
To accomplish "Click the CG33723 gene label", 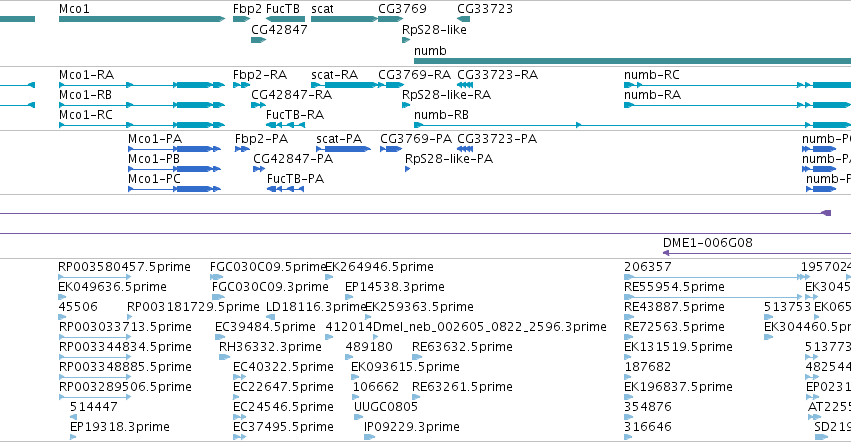I will click(485, 9).
